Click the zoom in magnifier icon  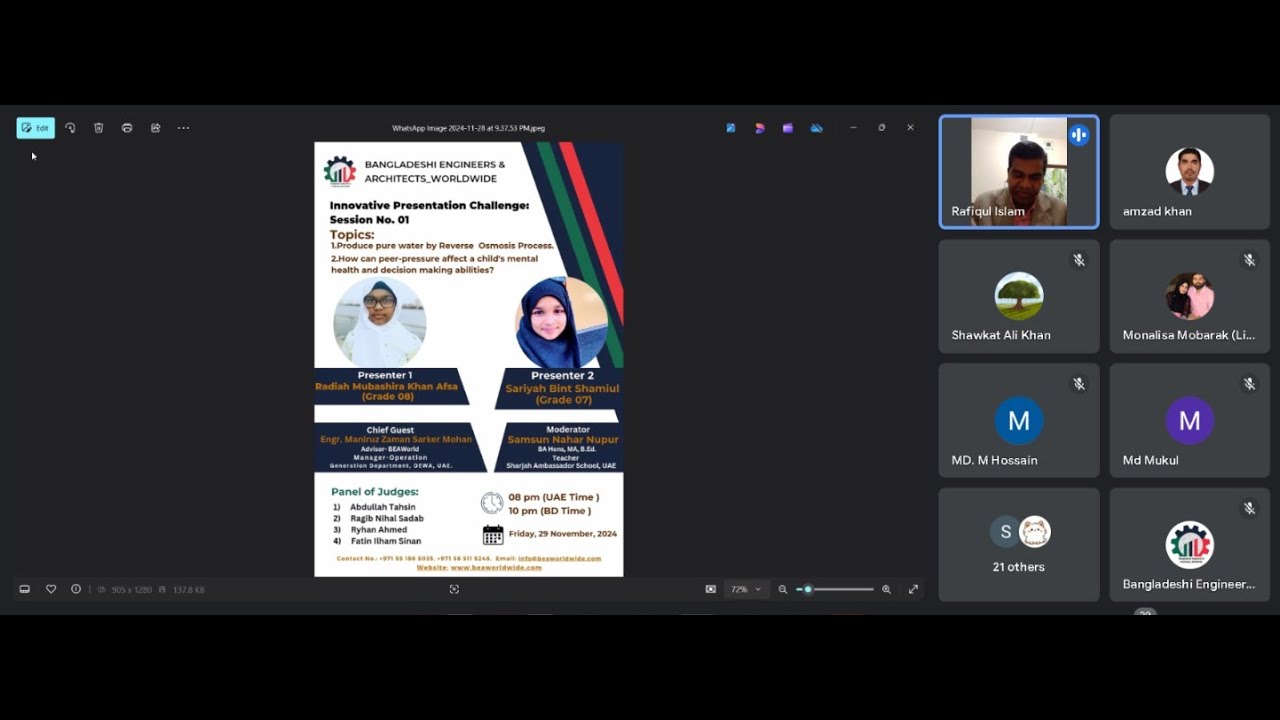886,590
